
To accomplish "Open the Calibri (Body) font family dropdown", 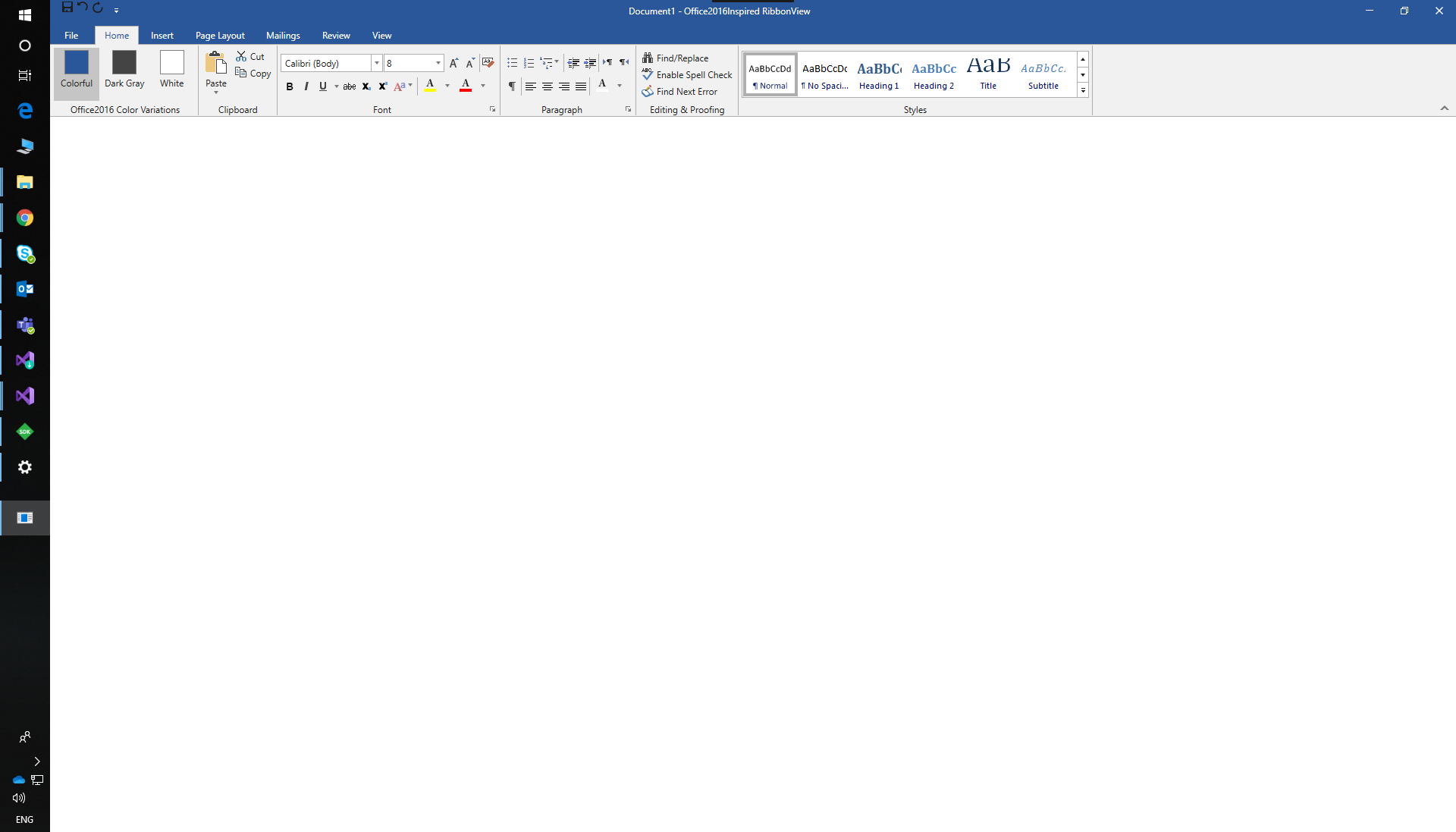I will pos(376,63).
